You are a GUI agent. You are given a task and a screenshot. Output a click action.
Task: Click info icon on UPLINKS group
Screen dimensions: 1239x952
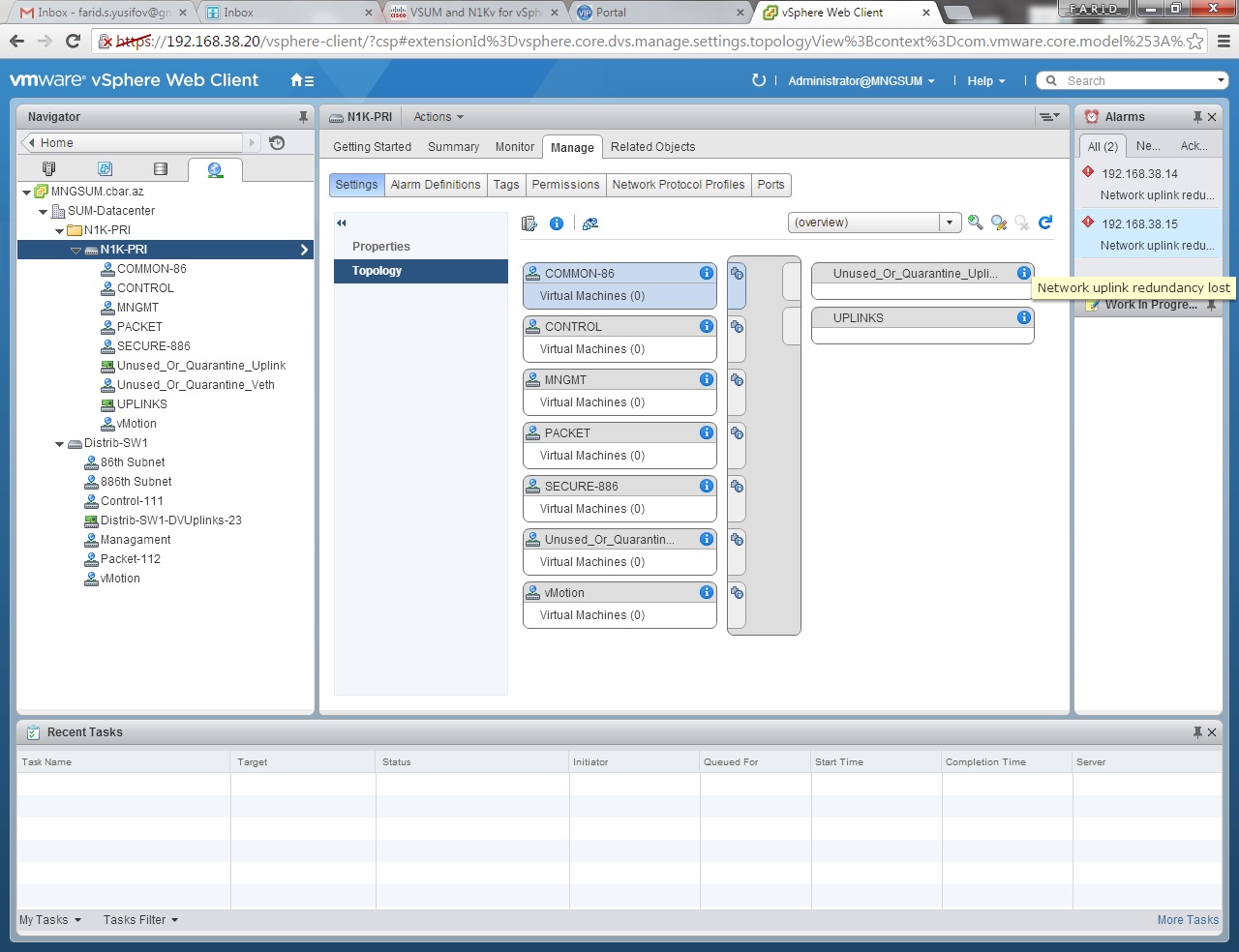[x=1024, y=318]
